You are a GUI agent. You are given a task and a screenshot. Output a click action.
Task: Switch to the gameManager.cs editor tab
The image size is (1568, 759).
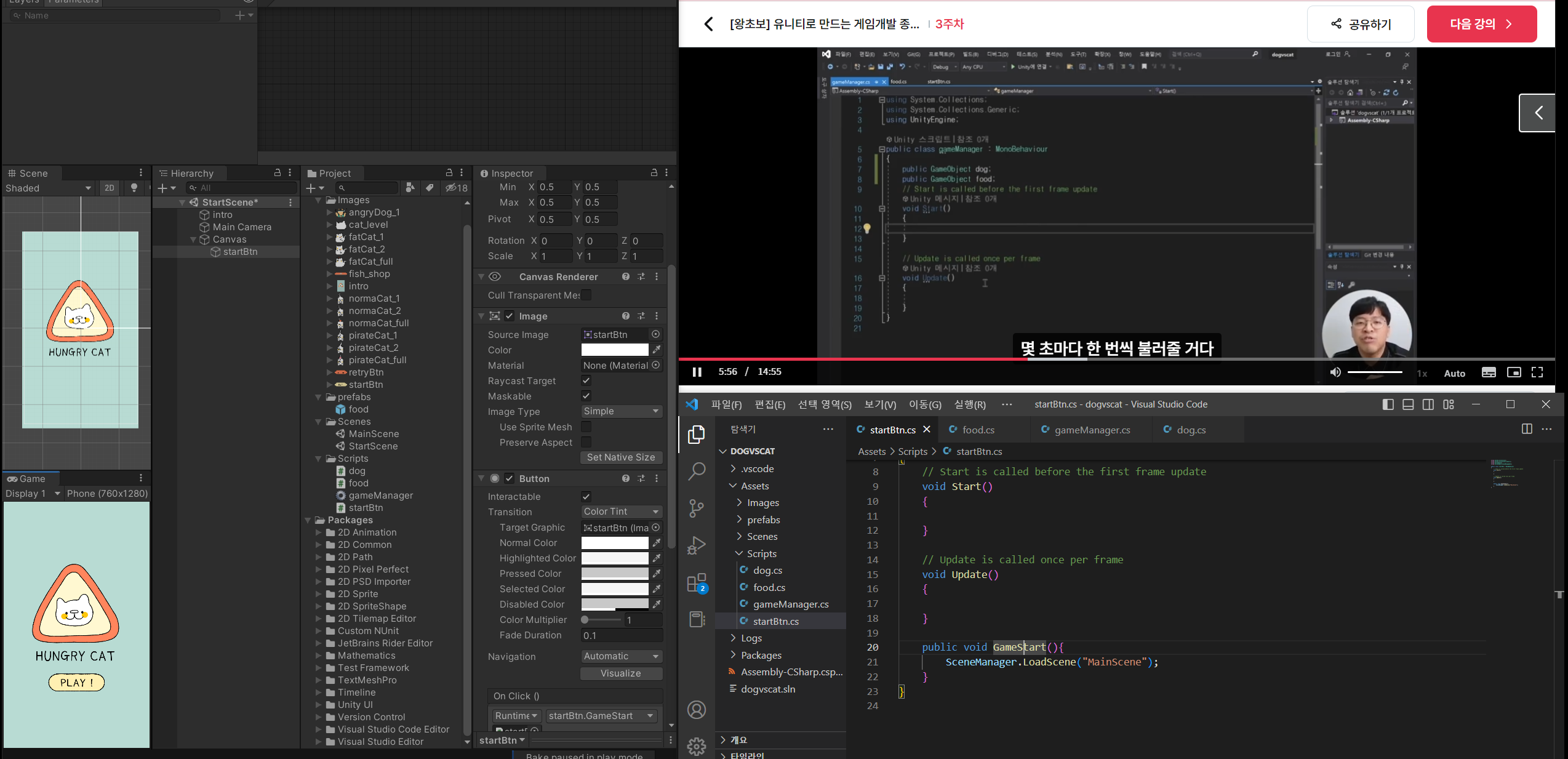(x=1092, y=430)
